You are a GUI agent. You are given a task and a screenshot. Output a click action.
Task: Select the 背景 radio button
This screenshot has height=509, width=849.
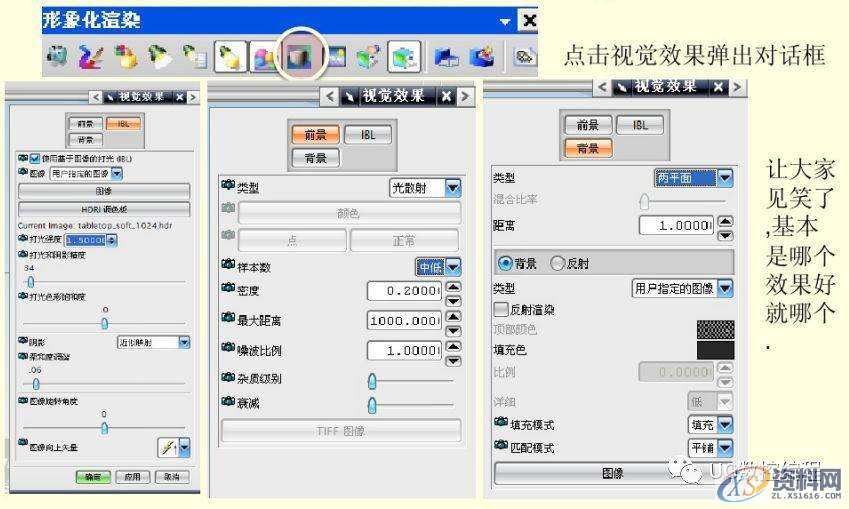(x=505, y=263)
